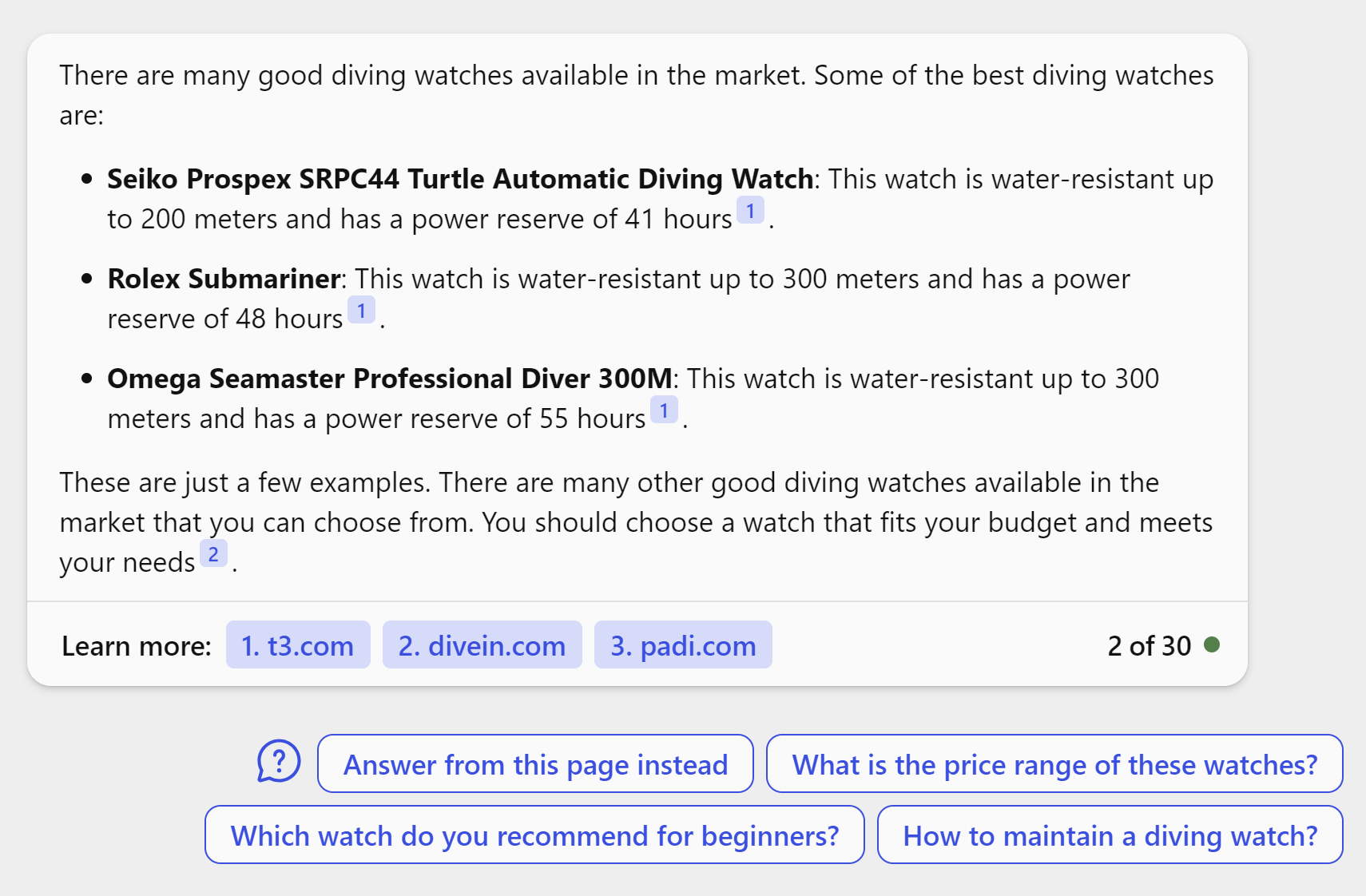Image resolution: width=1366 pixels, height=896 pixels.
Task: Open citation 1 after the Omega Seamaster description
Action: [x=665, y=410]
